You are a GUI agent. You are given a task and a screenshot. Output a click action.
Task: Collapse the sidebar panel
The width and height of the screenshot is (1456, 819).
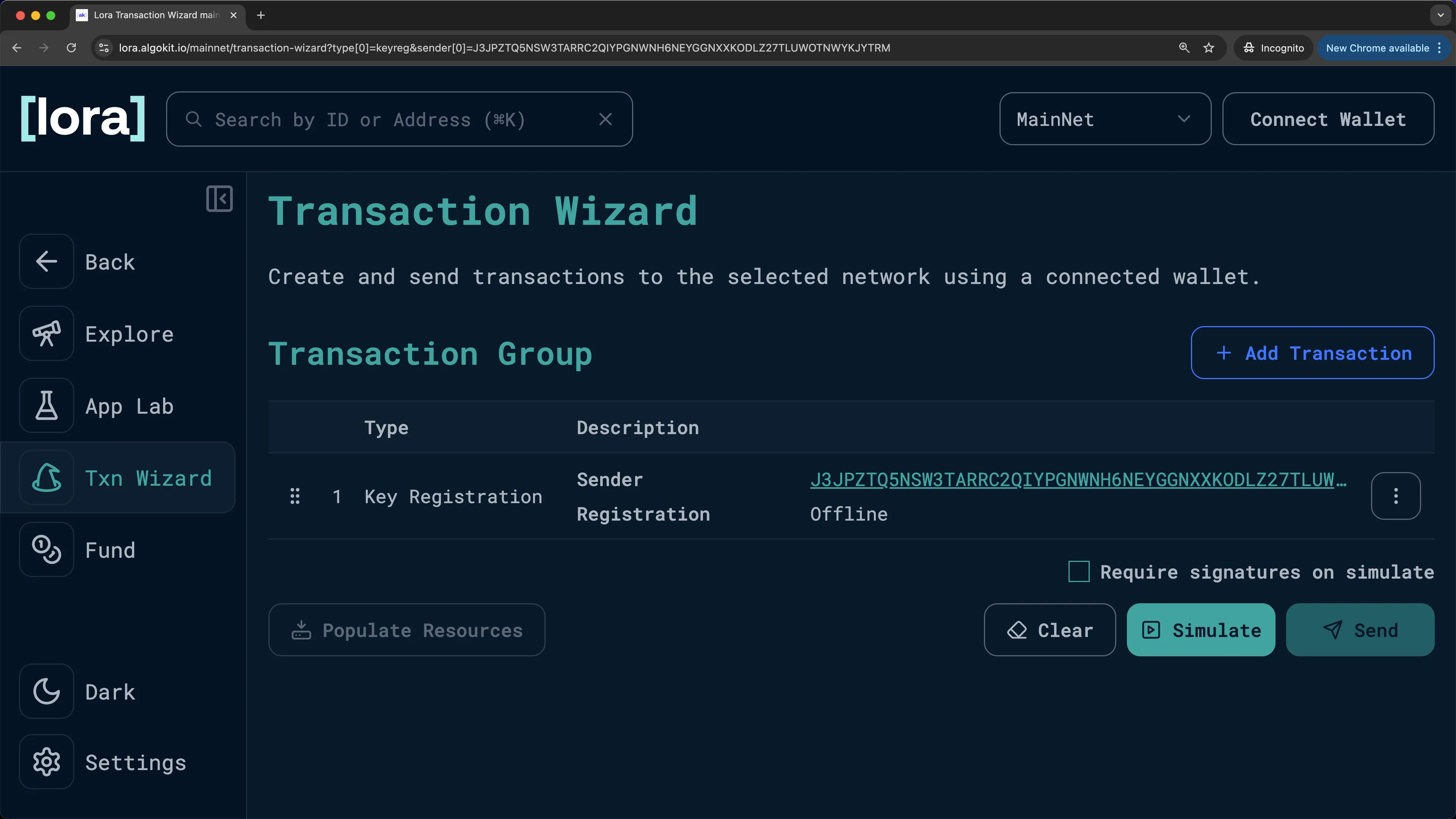(219, 198)
